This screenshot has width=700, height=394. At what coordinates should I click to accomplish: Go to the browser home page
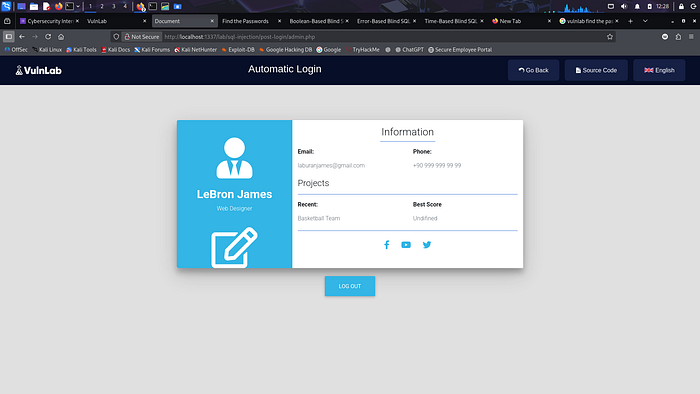coord(61,37)
